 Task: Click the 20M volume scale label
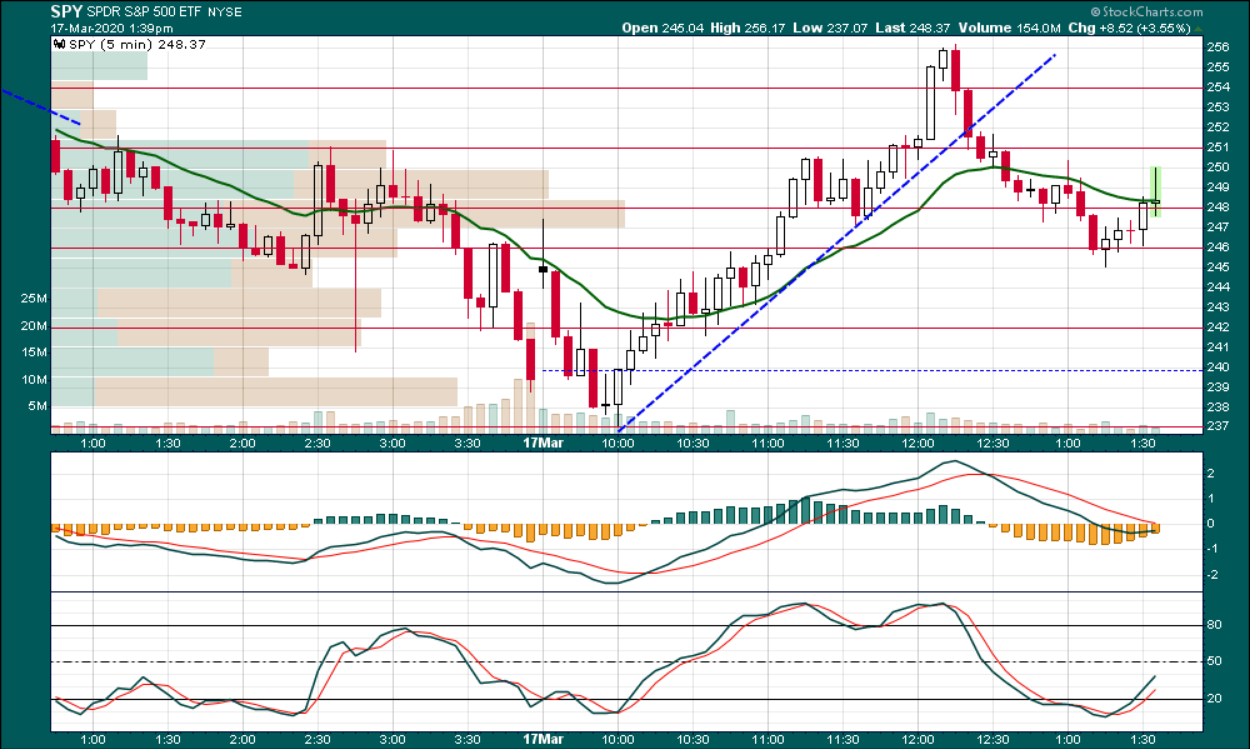(x=34, y=326)
